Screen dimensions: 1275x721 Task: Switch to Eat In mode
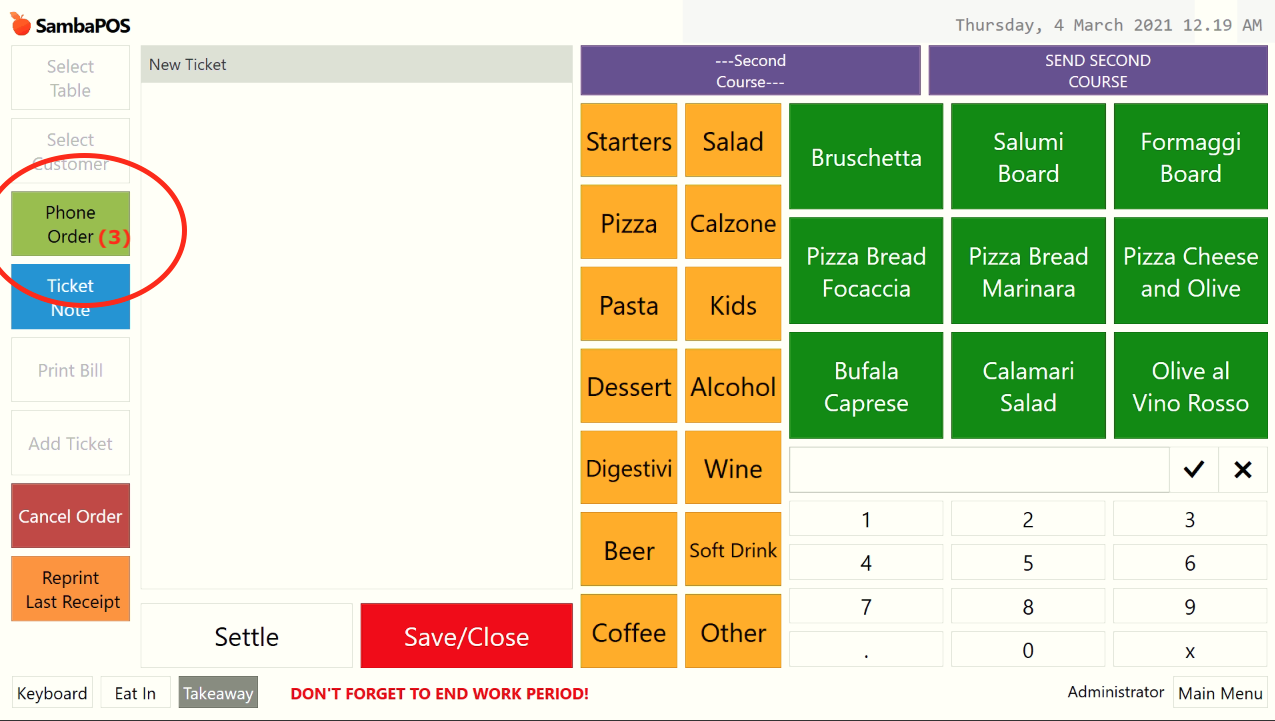pos(135,693)
